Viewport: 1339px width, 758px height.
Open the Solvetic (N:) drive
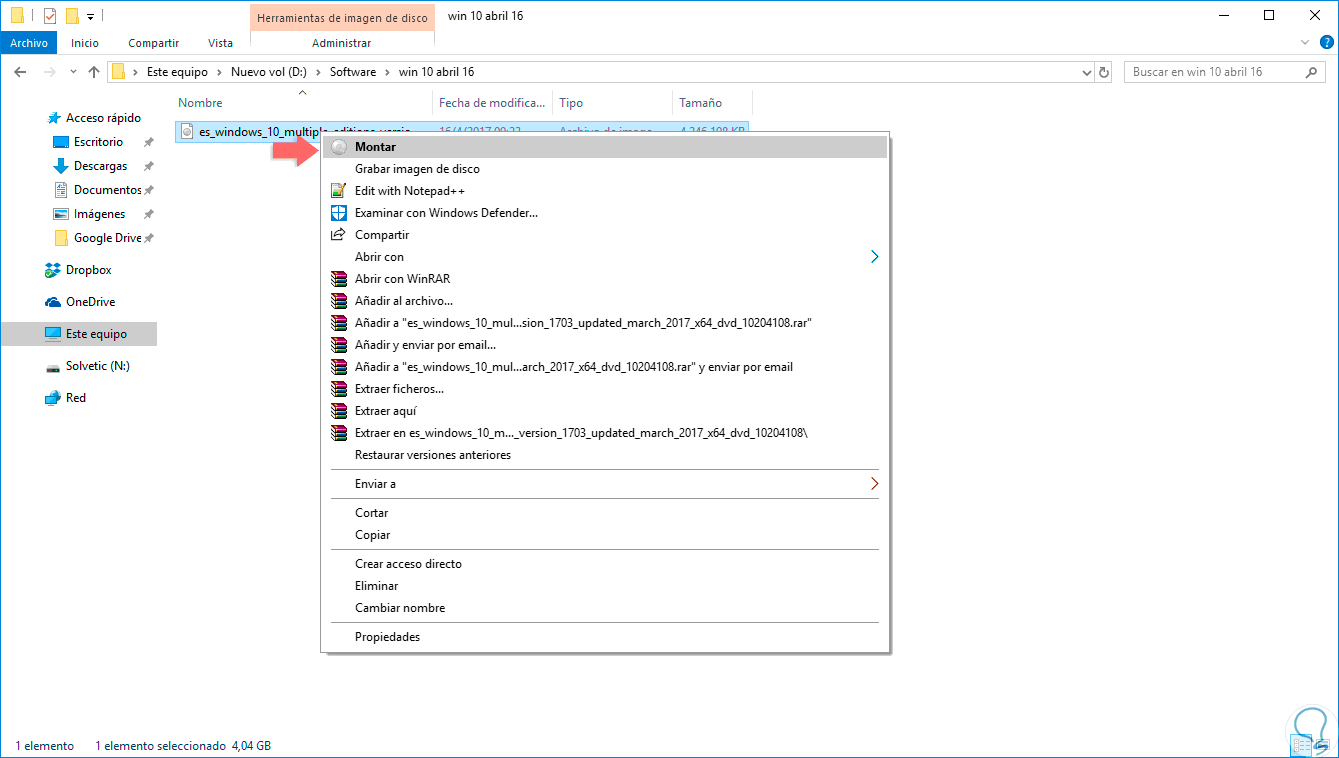tap(97, 366)
